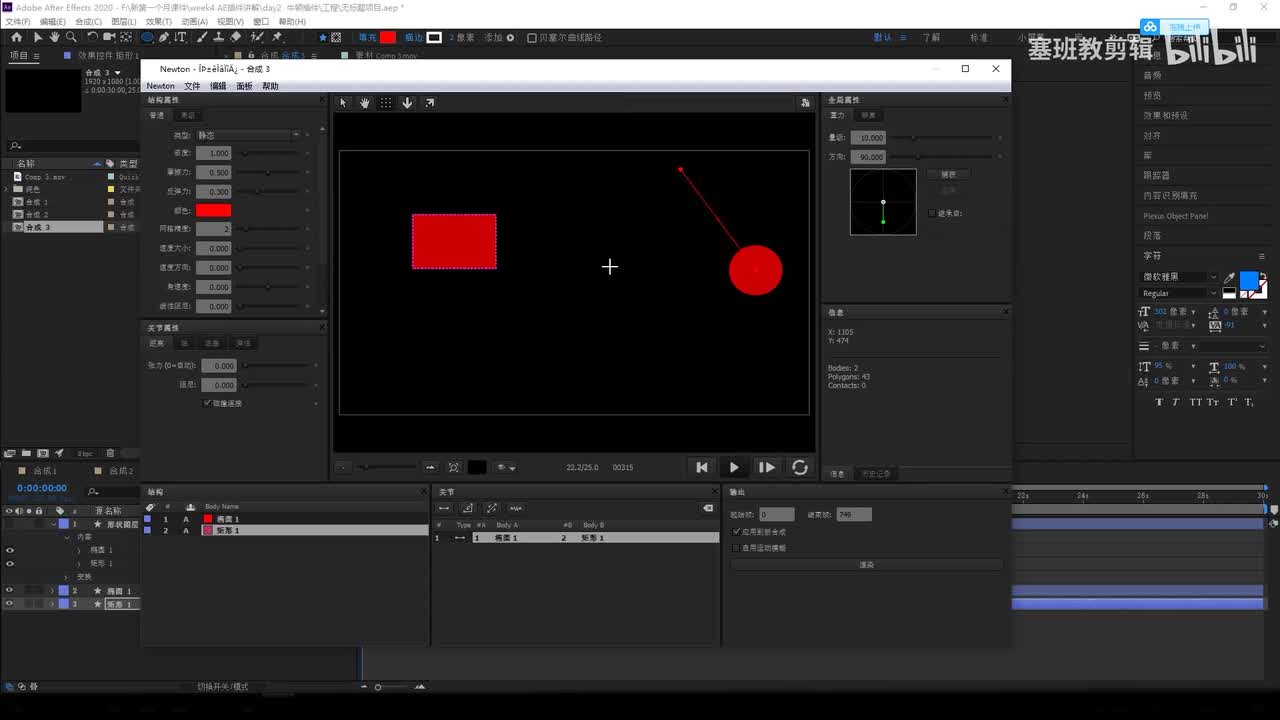Select the After Effects Hand tool
This screenshot has height=720, width=1280.
pos(54,37)
